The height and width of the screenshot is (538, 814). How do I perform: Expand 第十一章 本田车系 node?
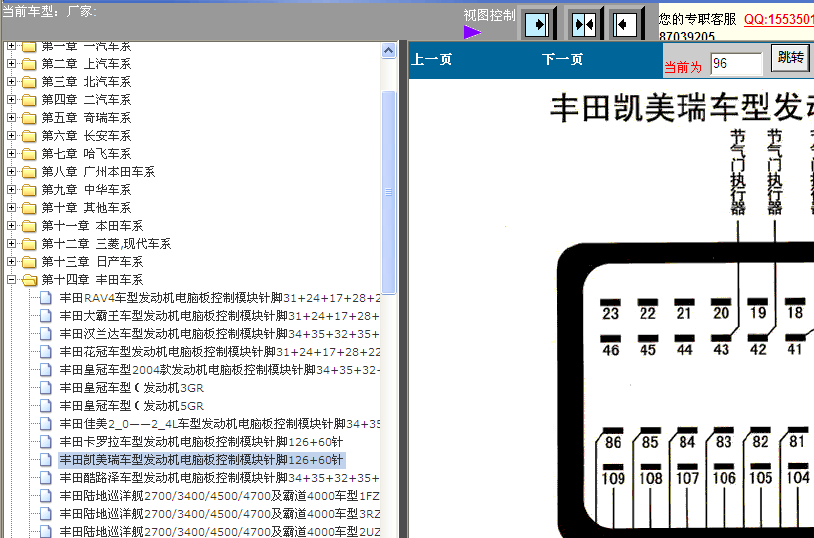(x=11, y=225)
